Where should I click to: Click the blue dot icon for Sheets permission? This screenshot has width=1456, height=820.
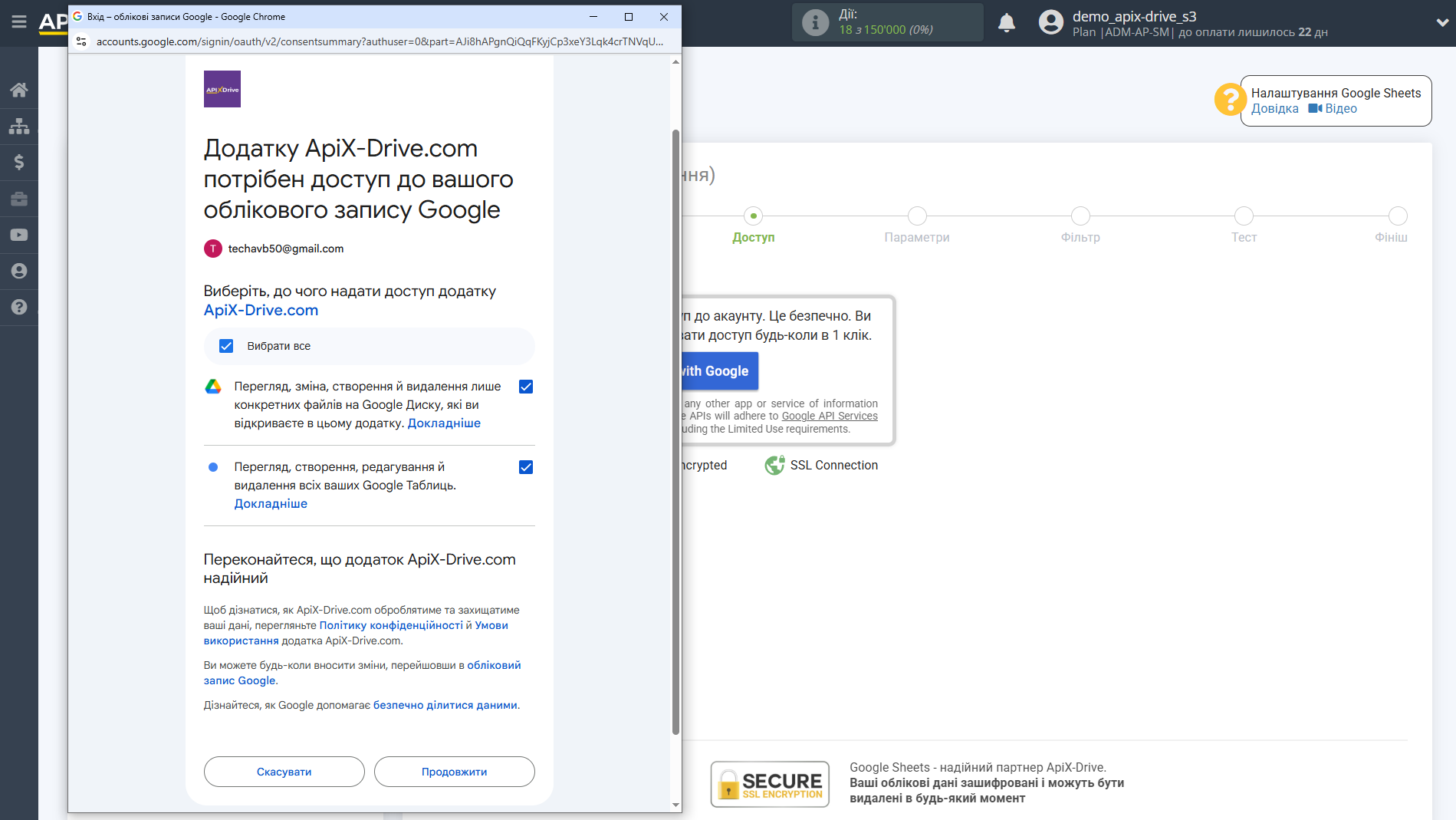point(213,467)
